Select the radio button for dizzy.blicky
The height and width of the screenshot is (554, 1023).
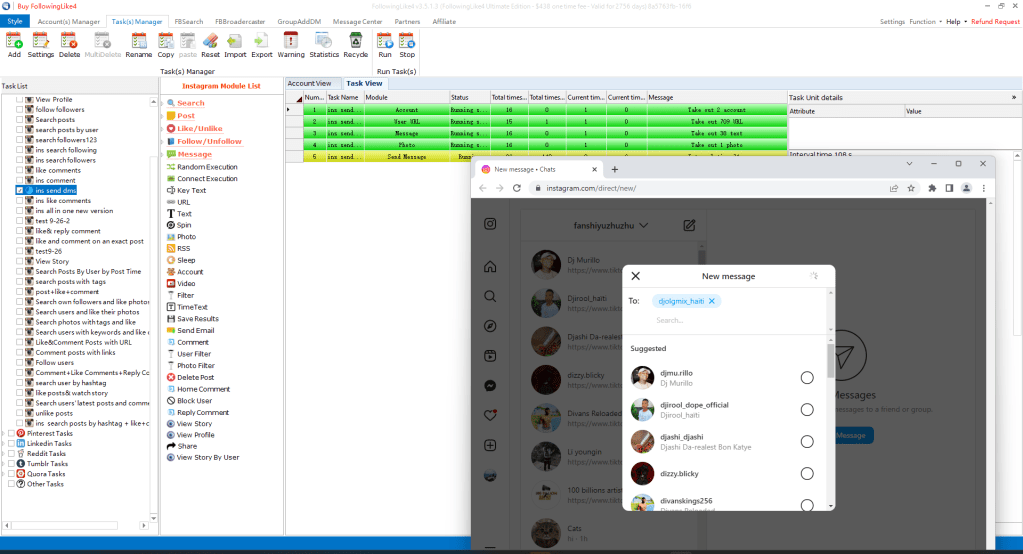[807, 473]
